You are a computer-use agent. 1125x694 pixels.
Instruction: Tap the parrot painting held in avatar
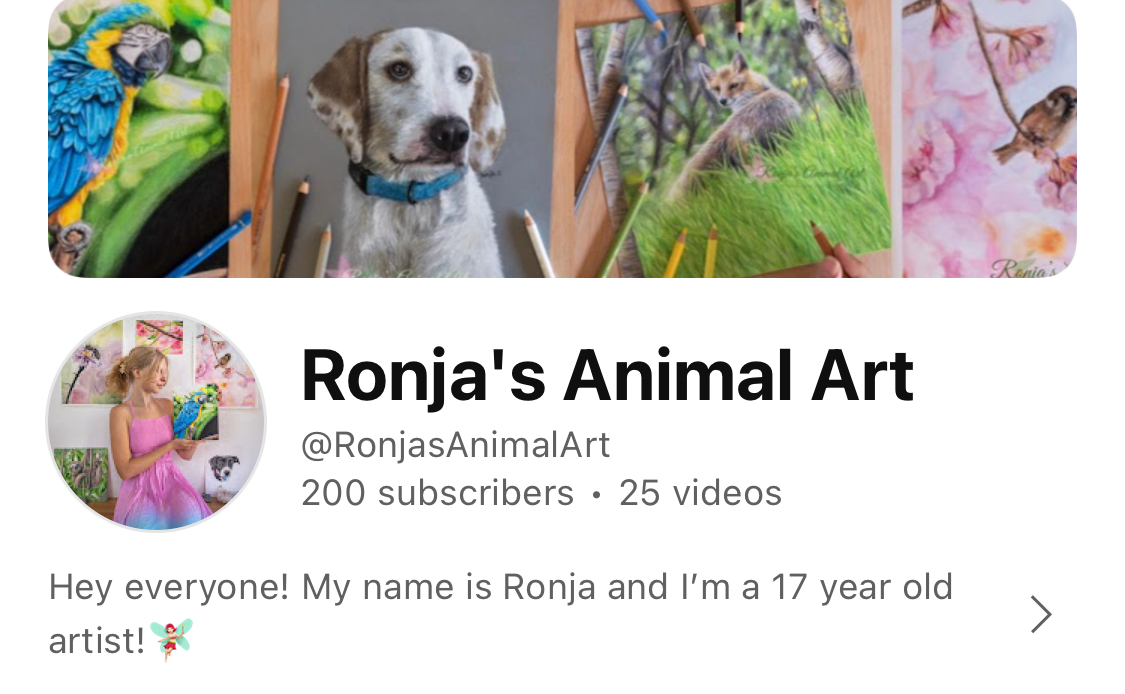pos(197,411)
